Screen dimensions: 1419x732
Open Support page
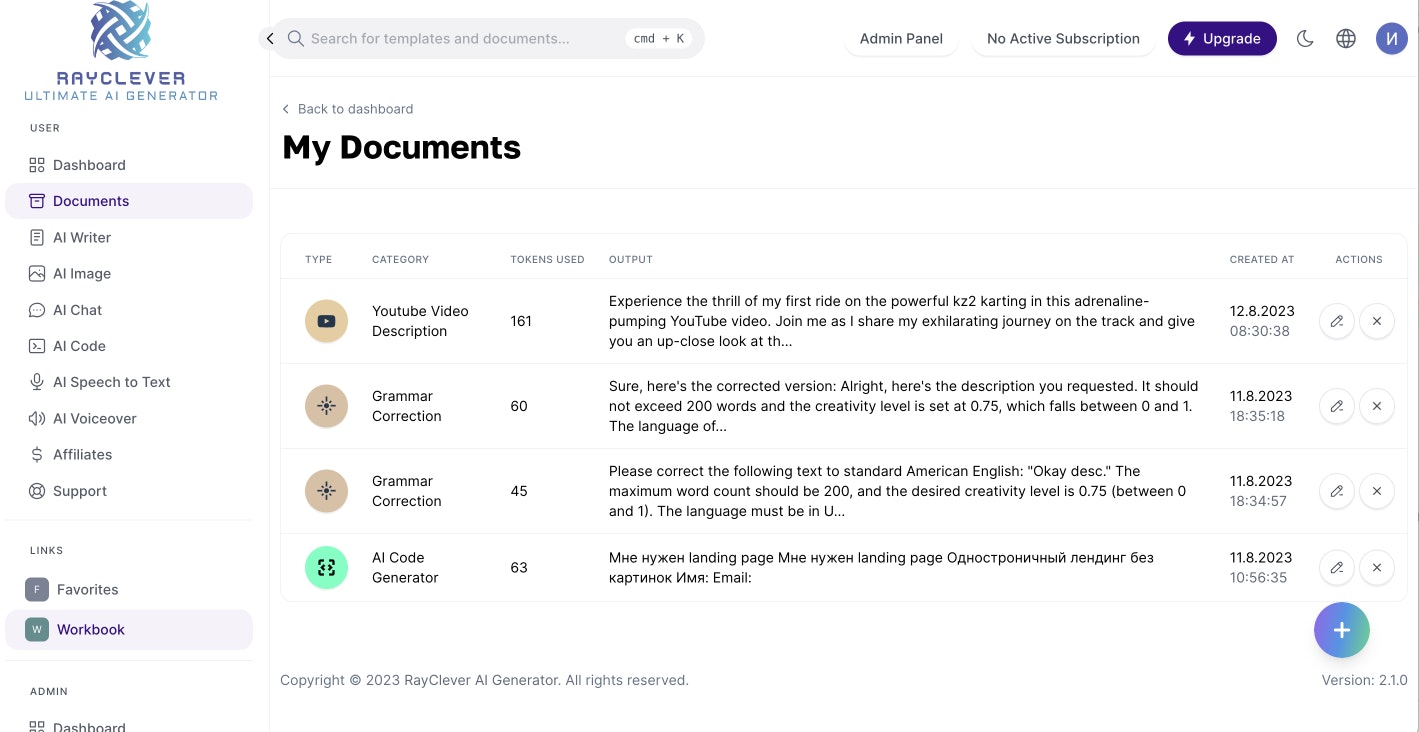coord(129,491)
